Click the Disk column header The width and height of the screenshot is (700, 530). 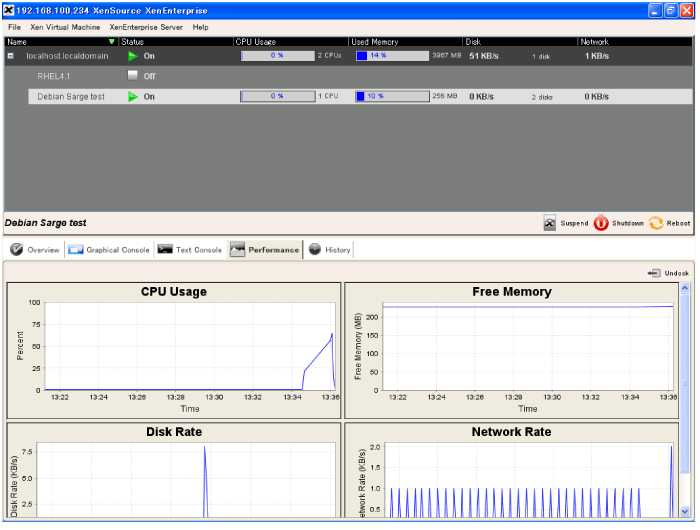click(x=520, y=42)
